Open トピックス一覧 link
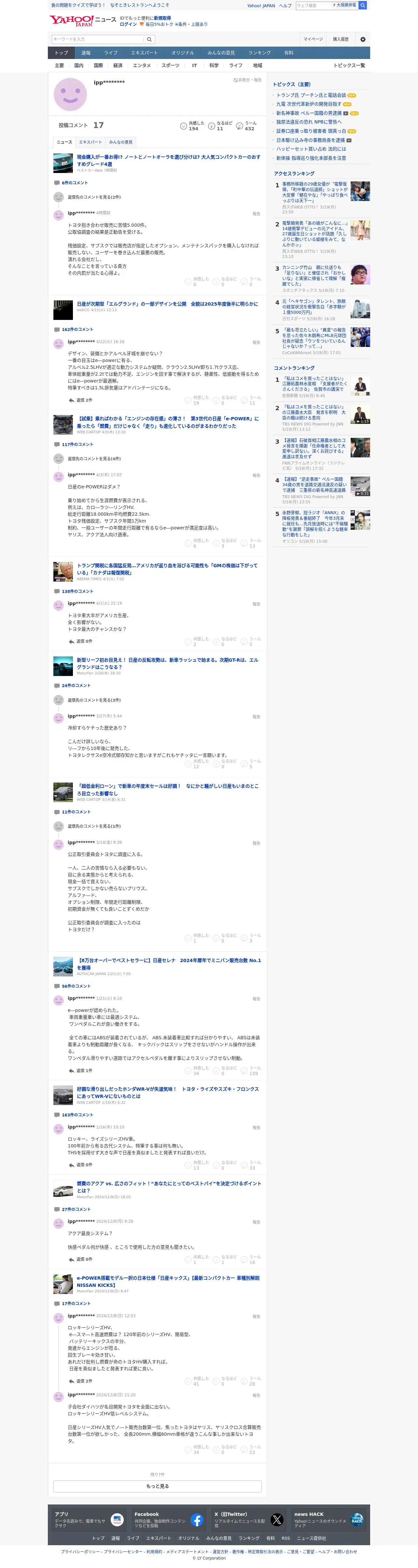This screenshot has width=418, height=1568. pyautogui.click(x=349, y=66)
